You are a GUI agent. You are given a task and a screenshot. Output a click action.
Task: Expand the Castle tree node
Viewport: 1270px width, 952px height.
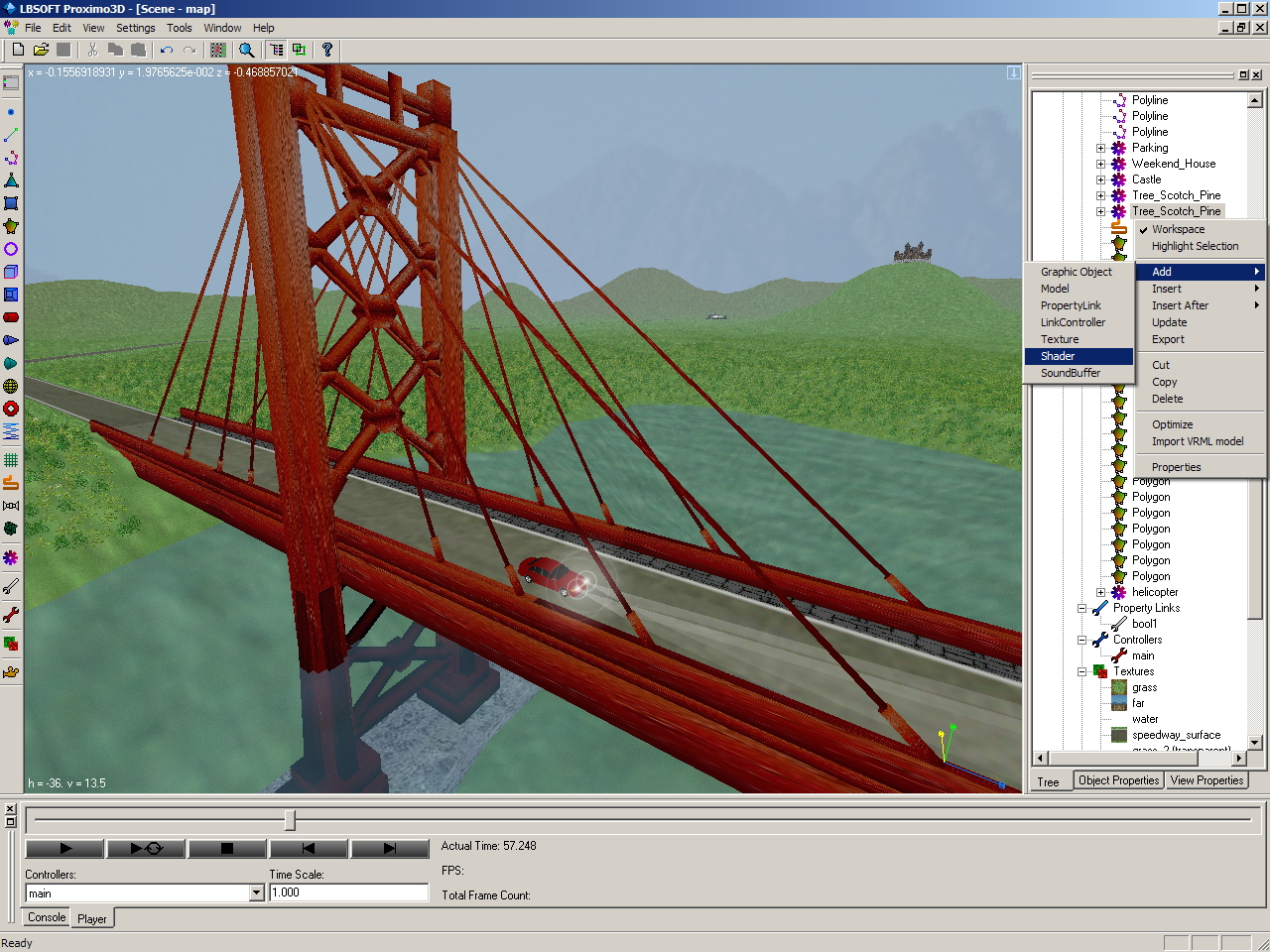coord(1100,179)
